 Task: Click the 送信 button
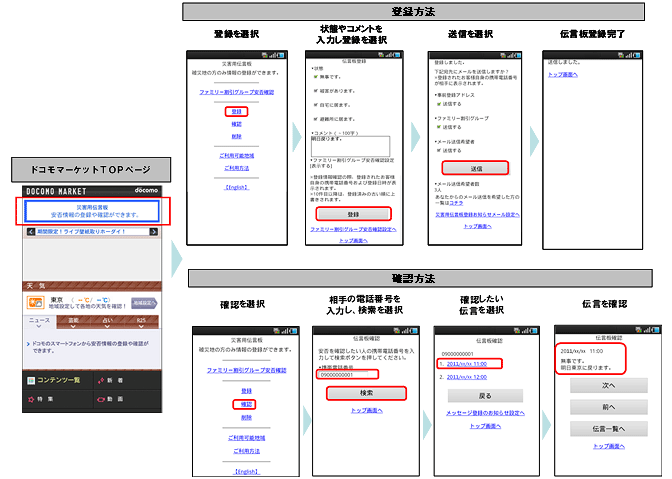pyautogui.click(x=476, y=168)
